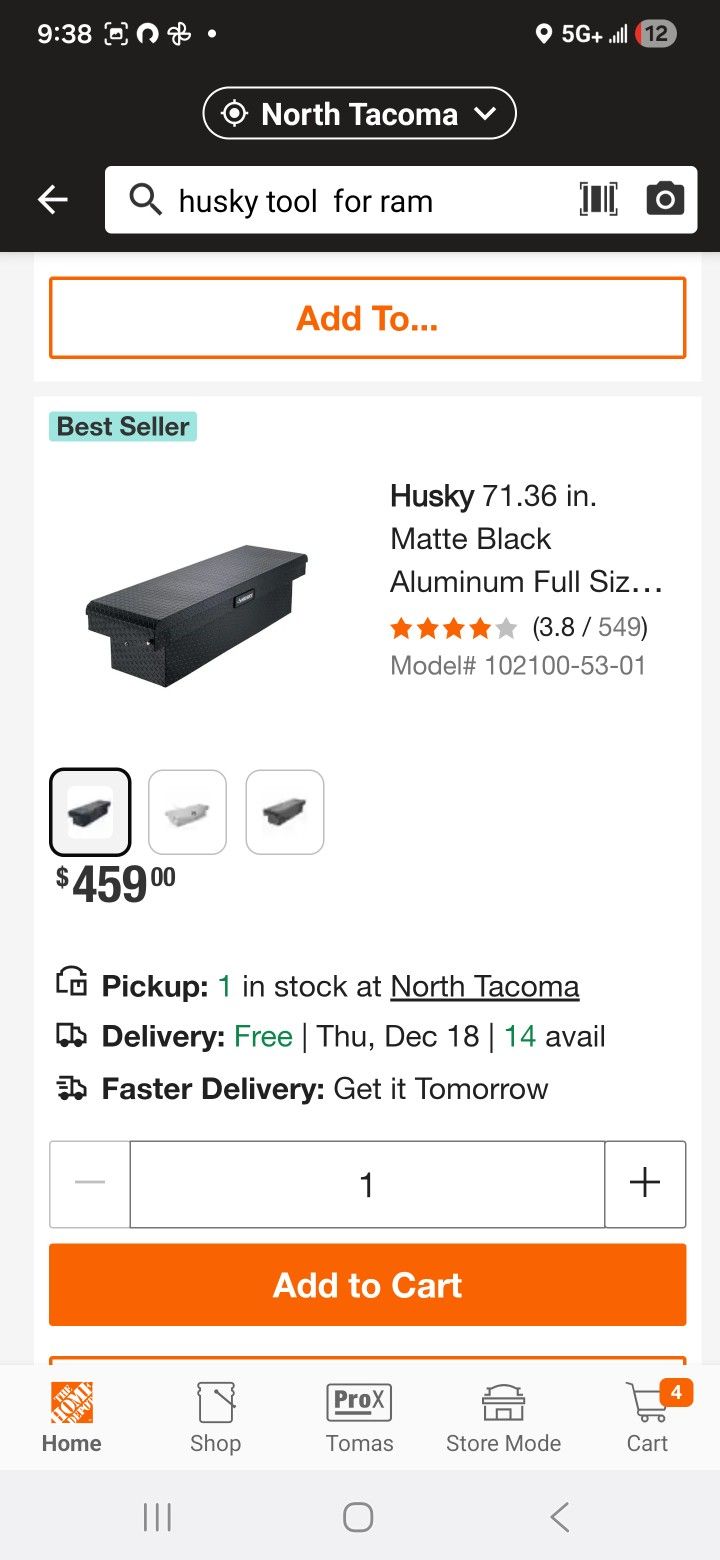720x1560 pixels.
Task: Increase quantity with the plus button
Action: pyautogui.click(x=645, y=1184)
